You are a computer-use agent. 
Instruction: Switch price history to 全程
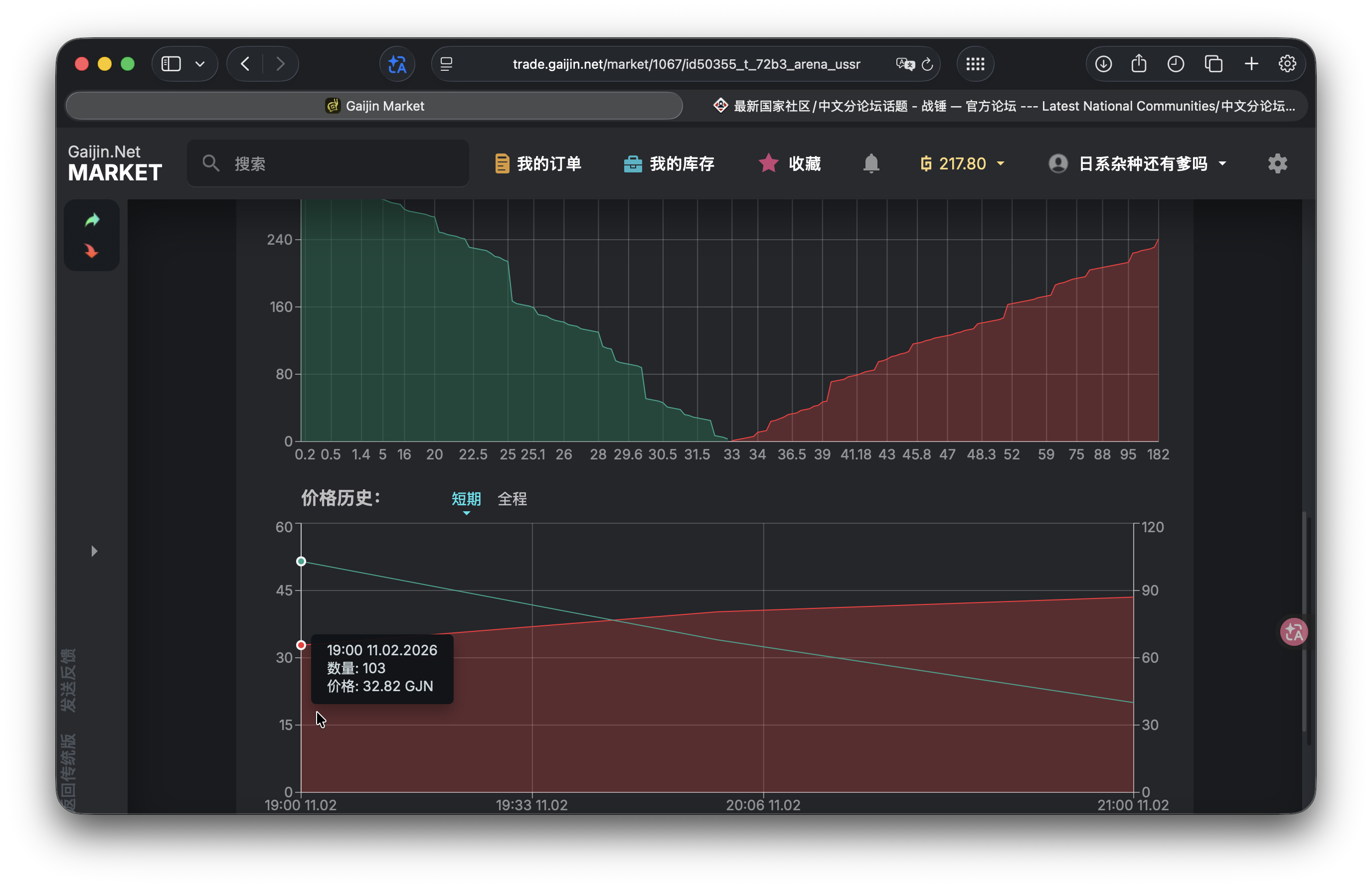click(x=512, y=498)
